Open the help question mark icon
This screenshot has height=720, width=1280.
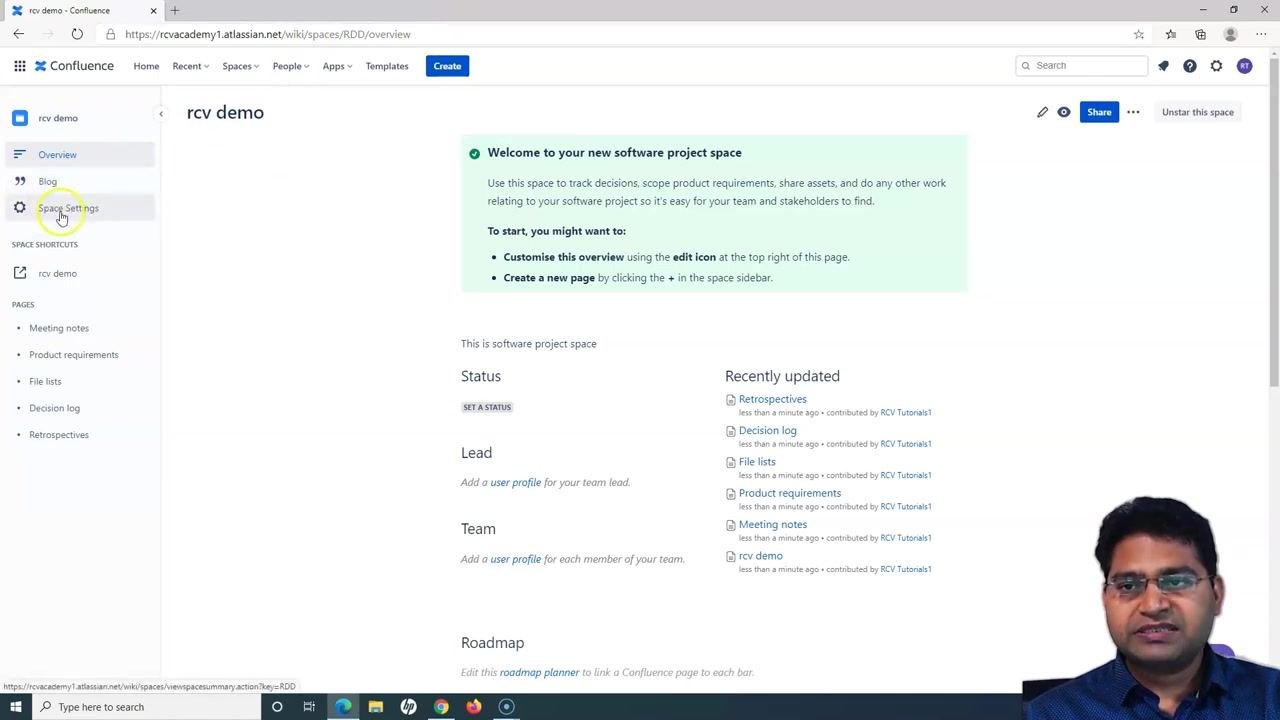[x=1190, y=66]
